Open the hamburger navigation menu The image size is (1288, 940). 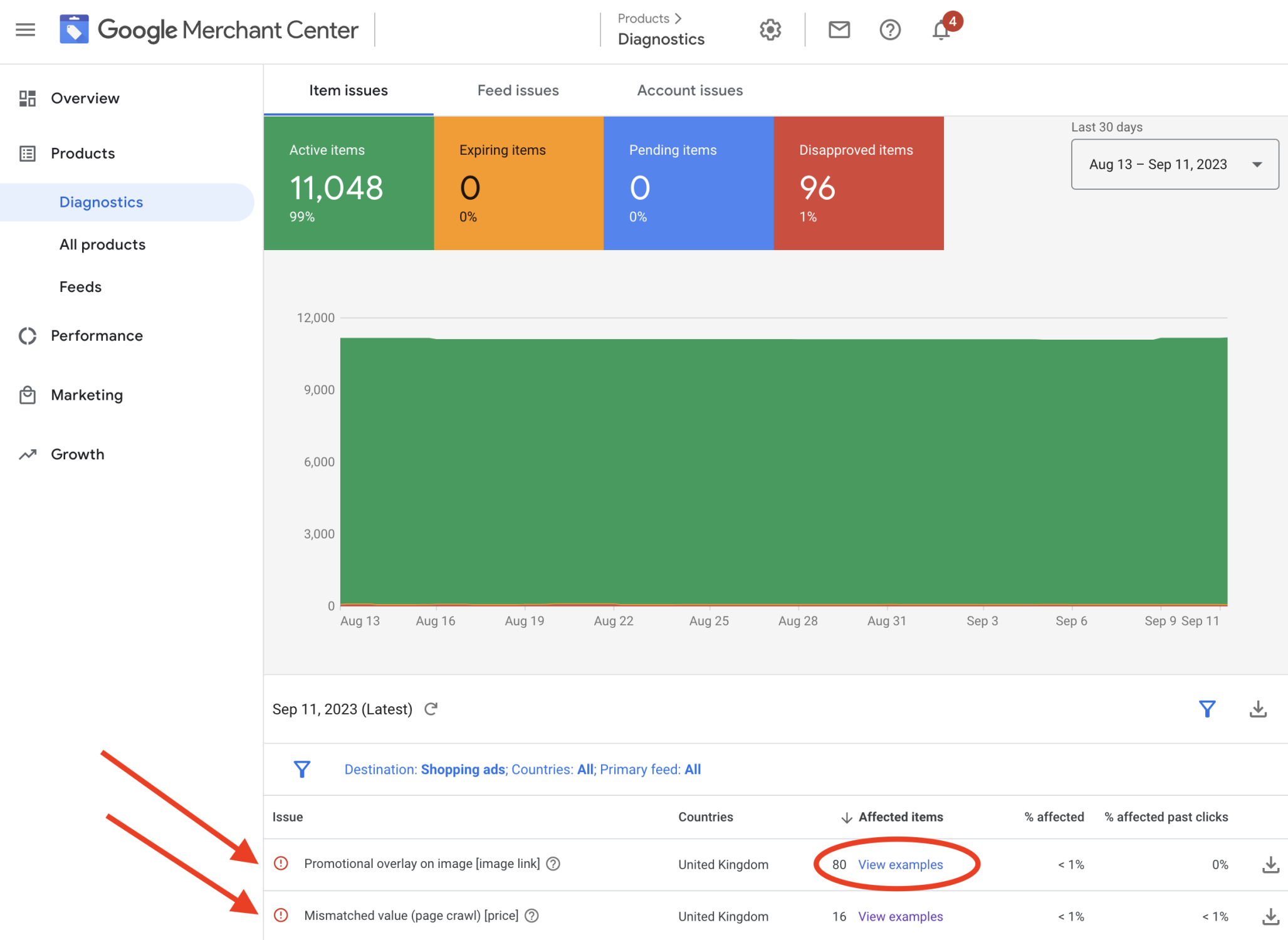(25, 29)
